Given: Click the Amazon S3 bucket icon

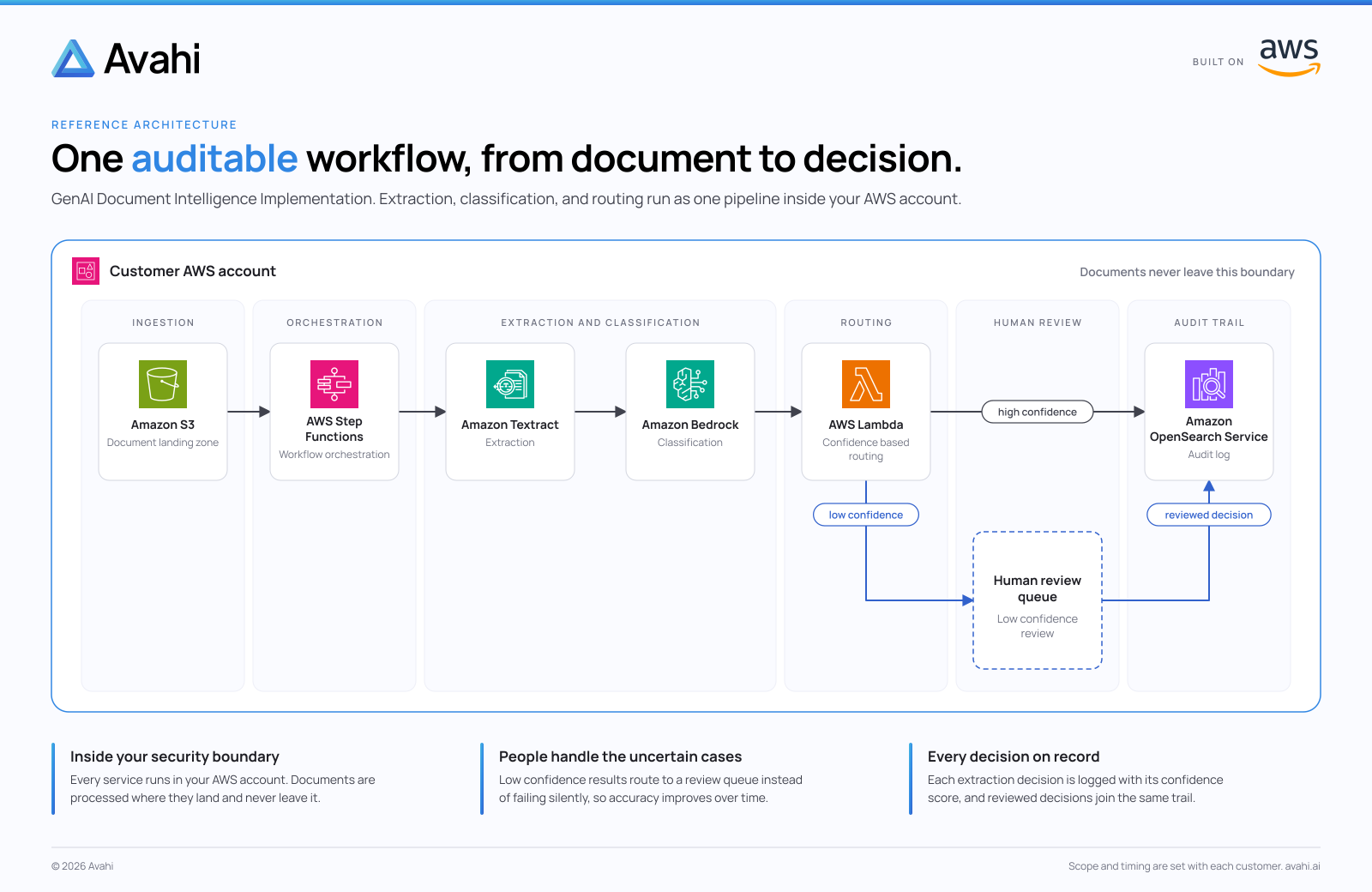Looking at the screenshot, I should 163,384.
